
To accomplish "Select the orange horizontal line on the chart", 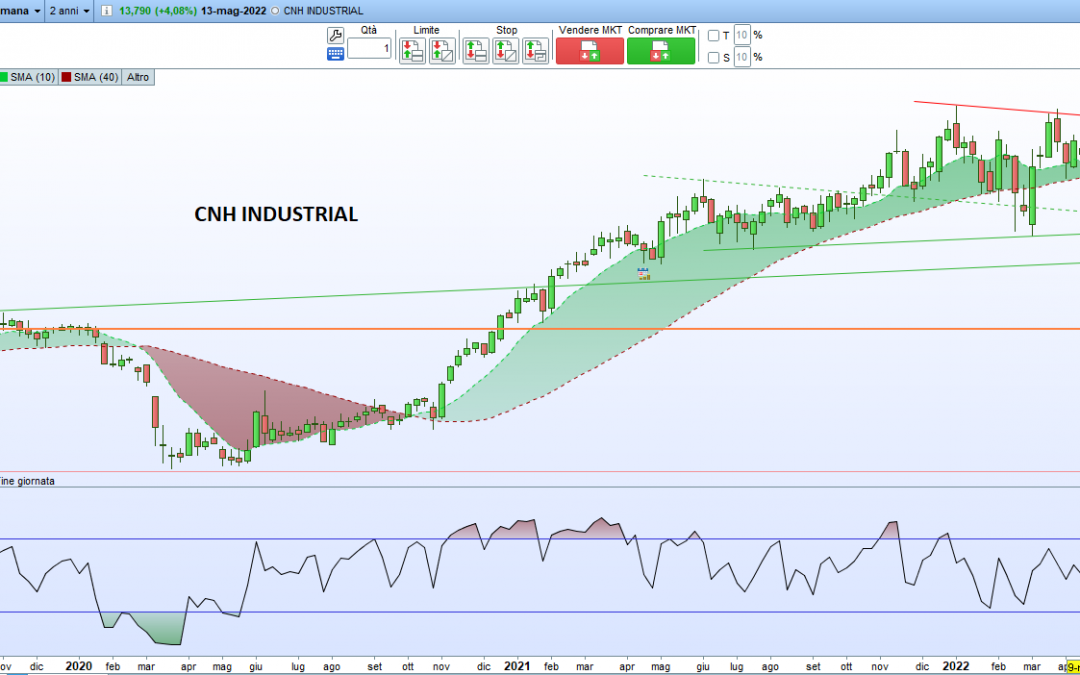I will (540, 329).
